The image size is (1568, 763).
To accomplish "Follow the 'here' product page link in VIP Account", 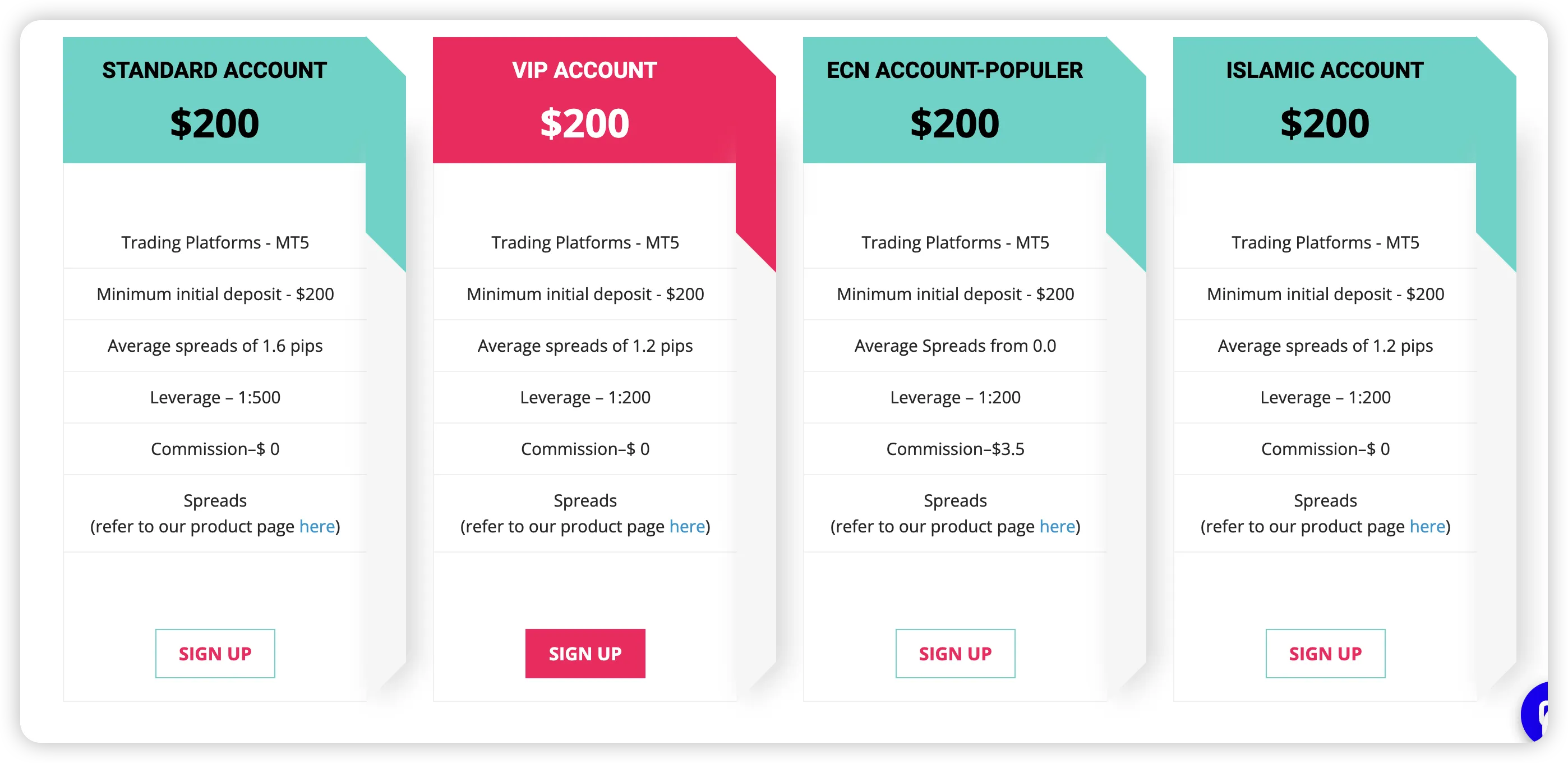I will point(687,526).
